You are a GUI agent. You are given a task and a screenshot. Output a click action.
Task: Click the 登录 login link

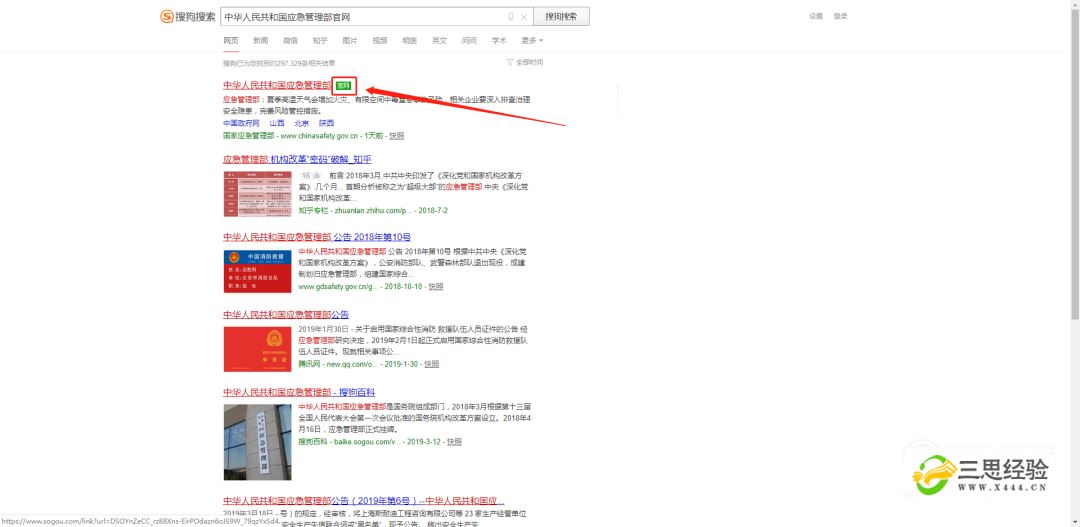pyautogui.click(x=841, y=16)
